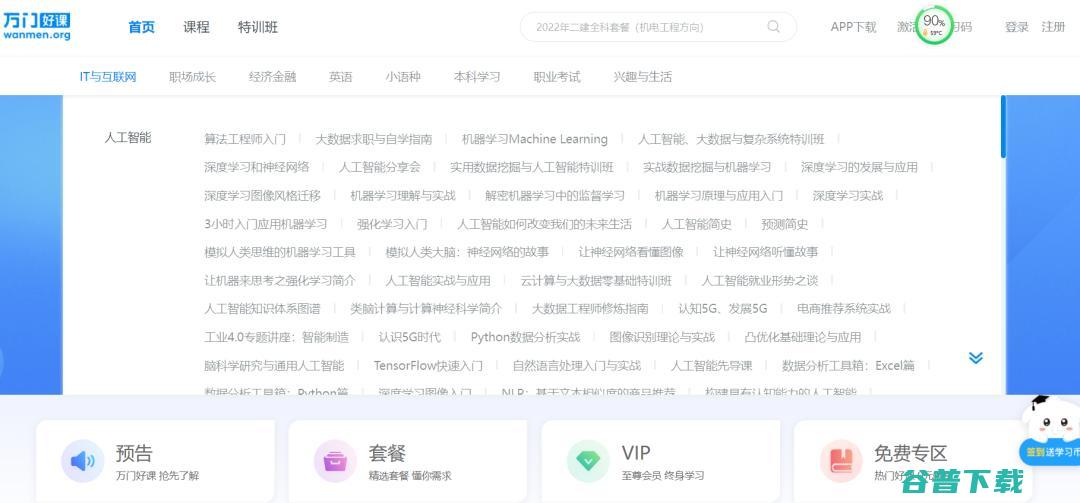The height and width of the screenshot is (503, 1080).
Task: Open 云计算与大数据零基础特训班 course
Action: coord(596,280)
